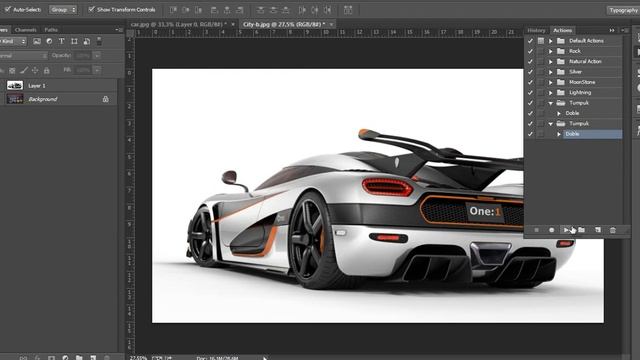This screenshot has height=360, width=640.
Task: Switch to the History tab
Action: (536, 30)
